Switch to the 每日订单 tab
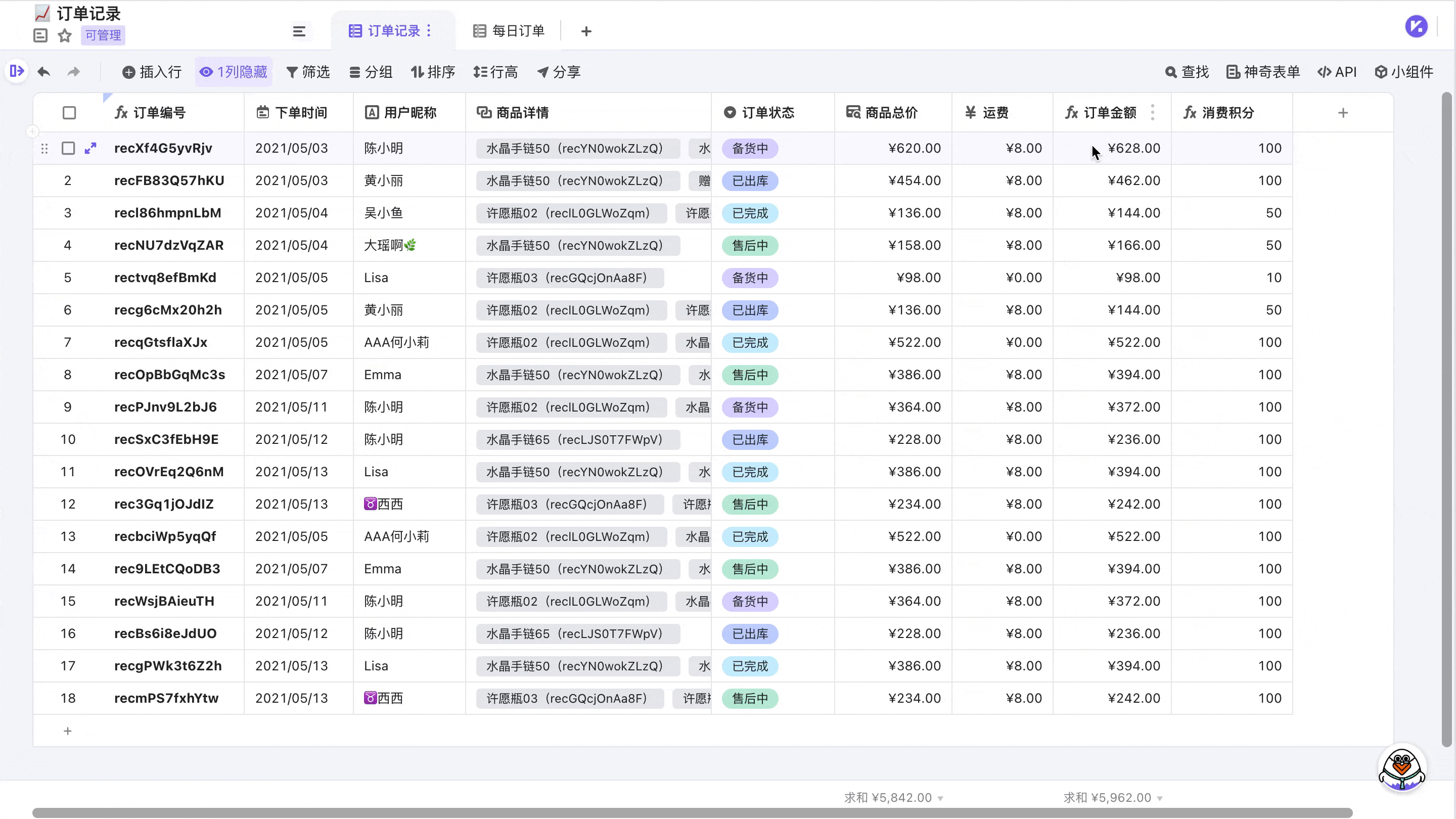This screenshot has height=819, width=1456. pyautogui.click(x=508, y=30)
